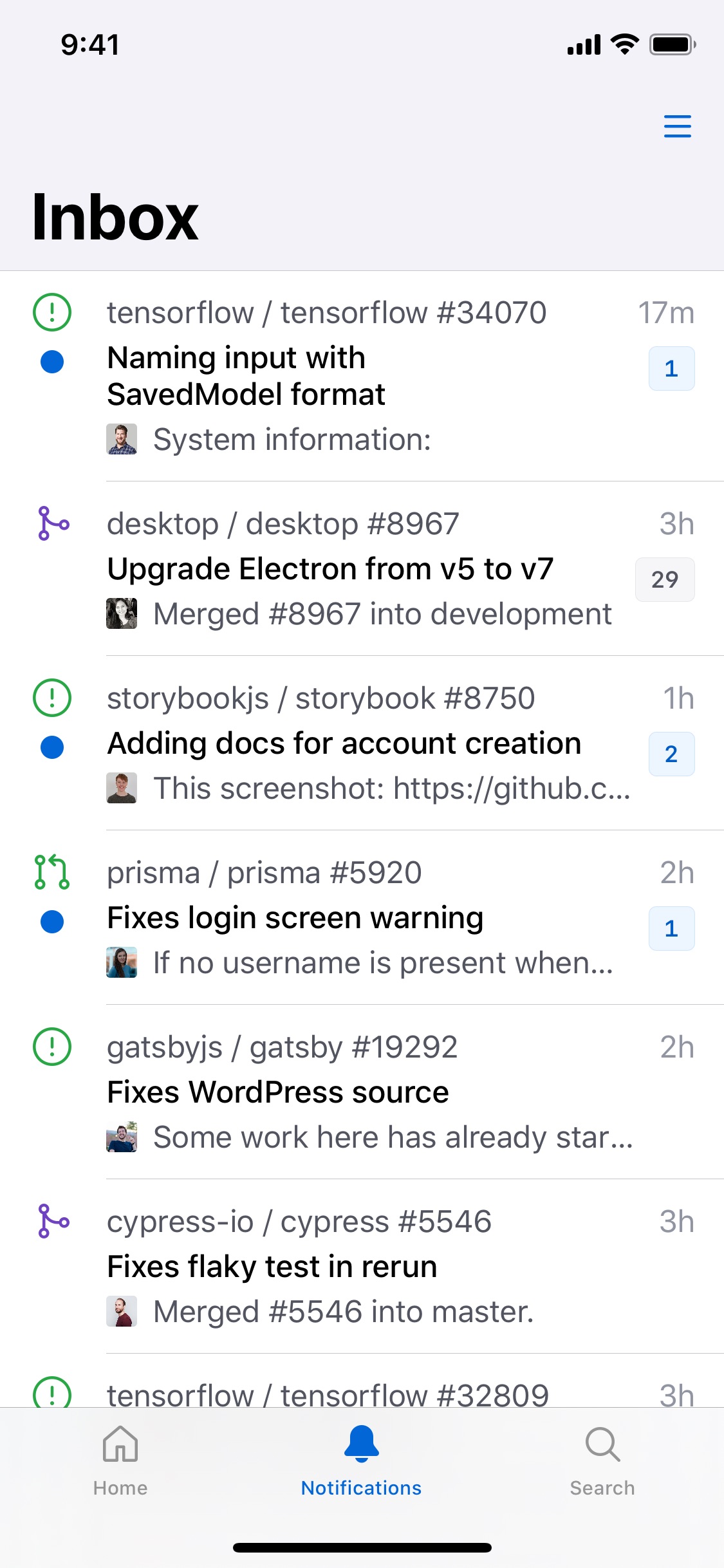This screenshot has height=1568, width=724.
Task: Tap comment count badge 1 on prisma #5920
Action: [x=671, y=928]
